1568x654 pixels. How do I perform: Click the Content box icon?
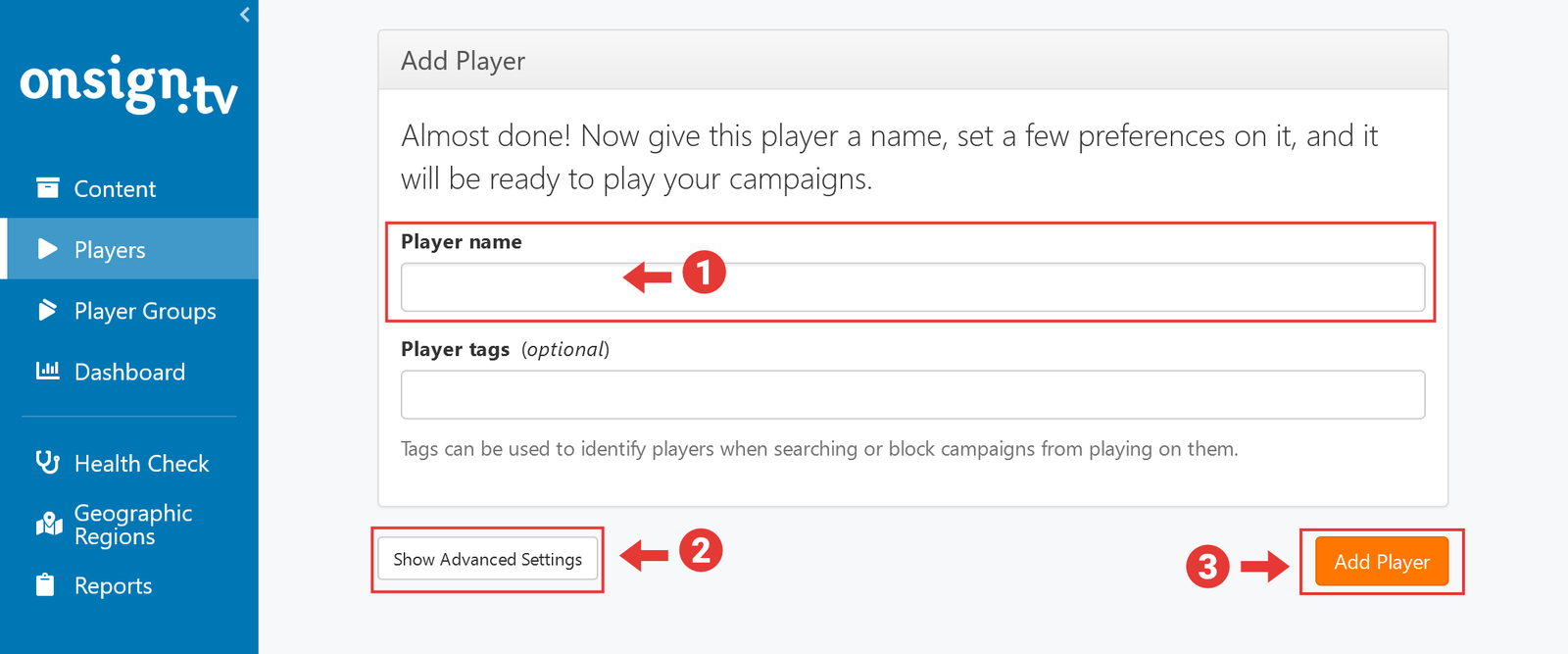pos(47,188)
